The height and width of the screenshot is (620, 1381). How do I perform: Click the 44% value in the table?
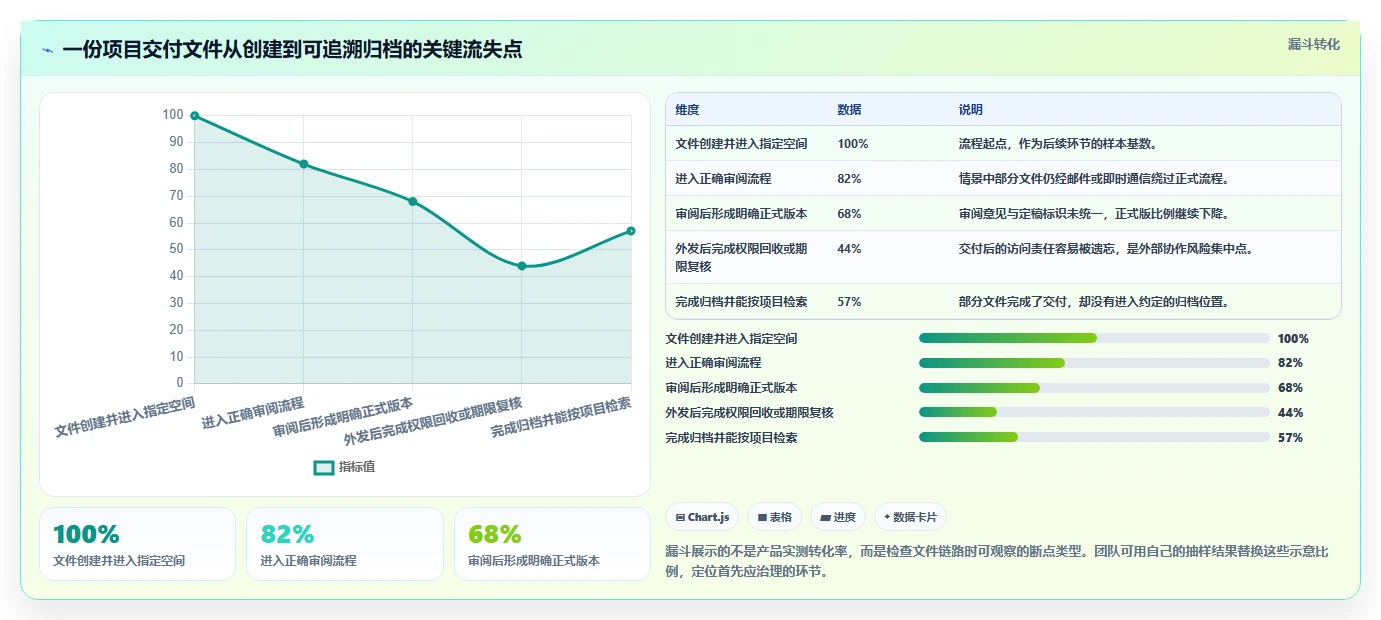pyautogui.click(x=849, y=249)
